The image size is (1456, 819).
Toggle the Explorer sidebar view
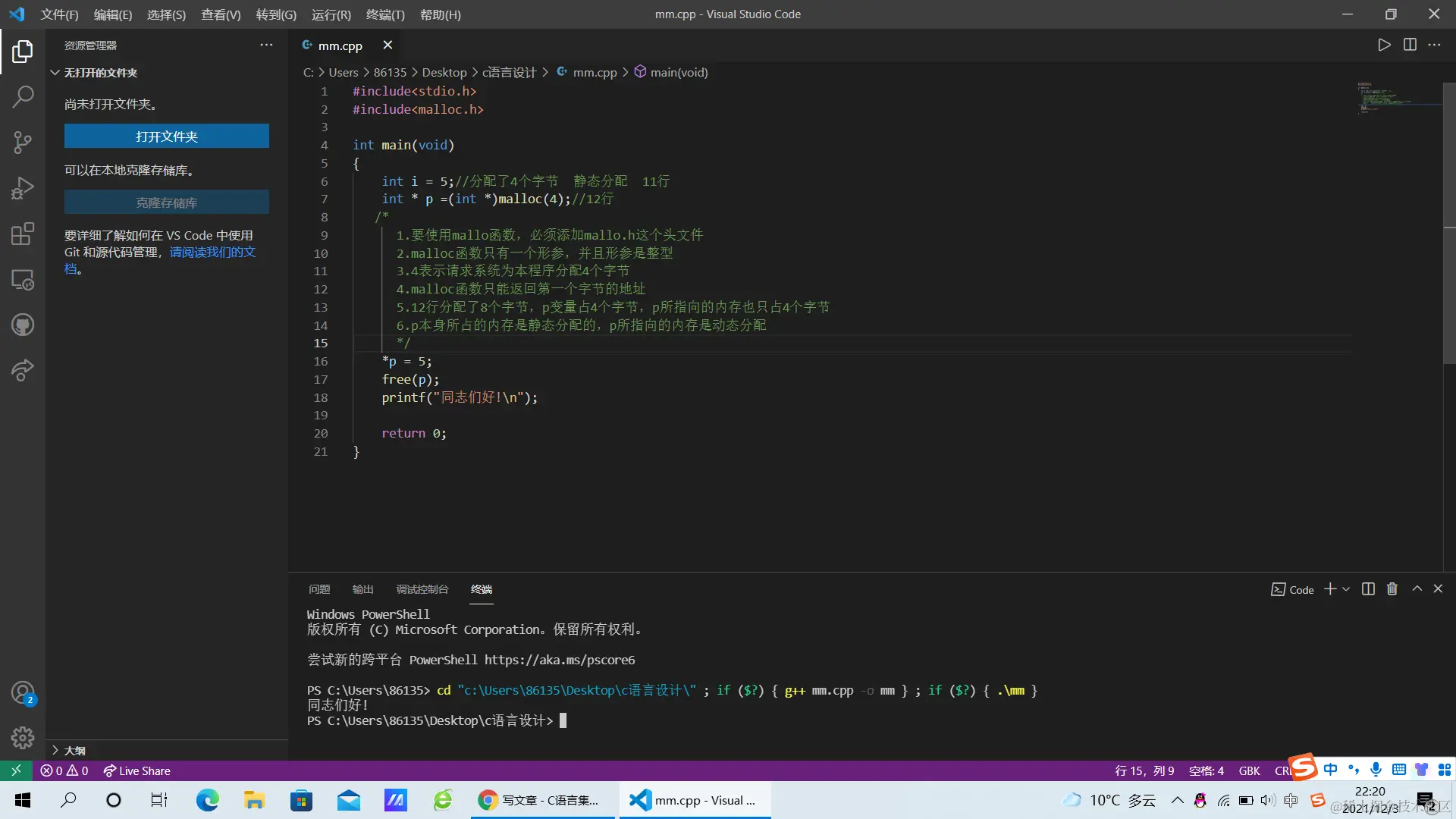[23, 51]
